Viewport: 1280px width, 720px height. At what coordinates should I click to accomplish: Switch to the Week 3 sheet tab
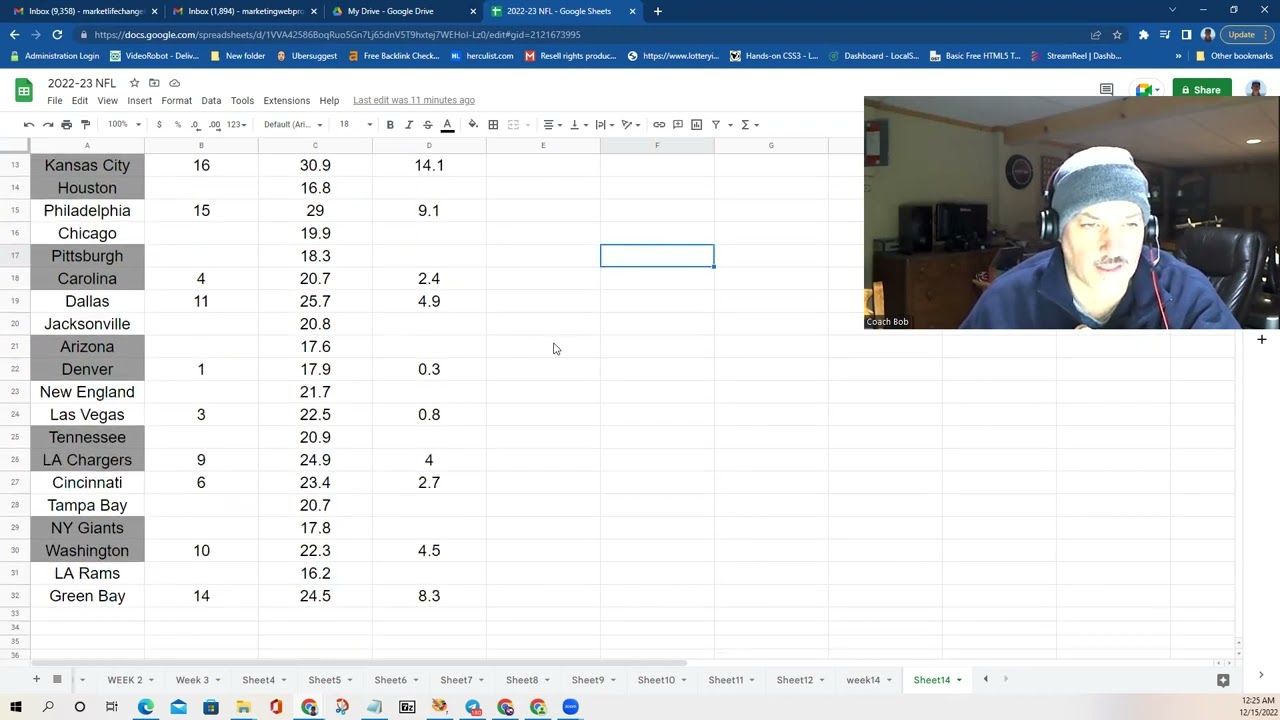[192, 680]
